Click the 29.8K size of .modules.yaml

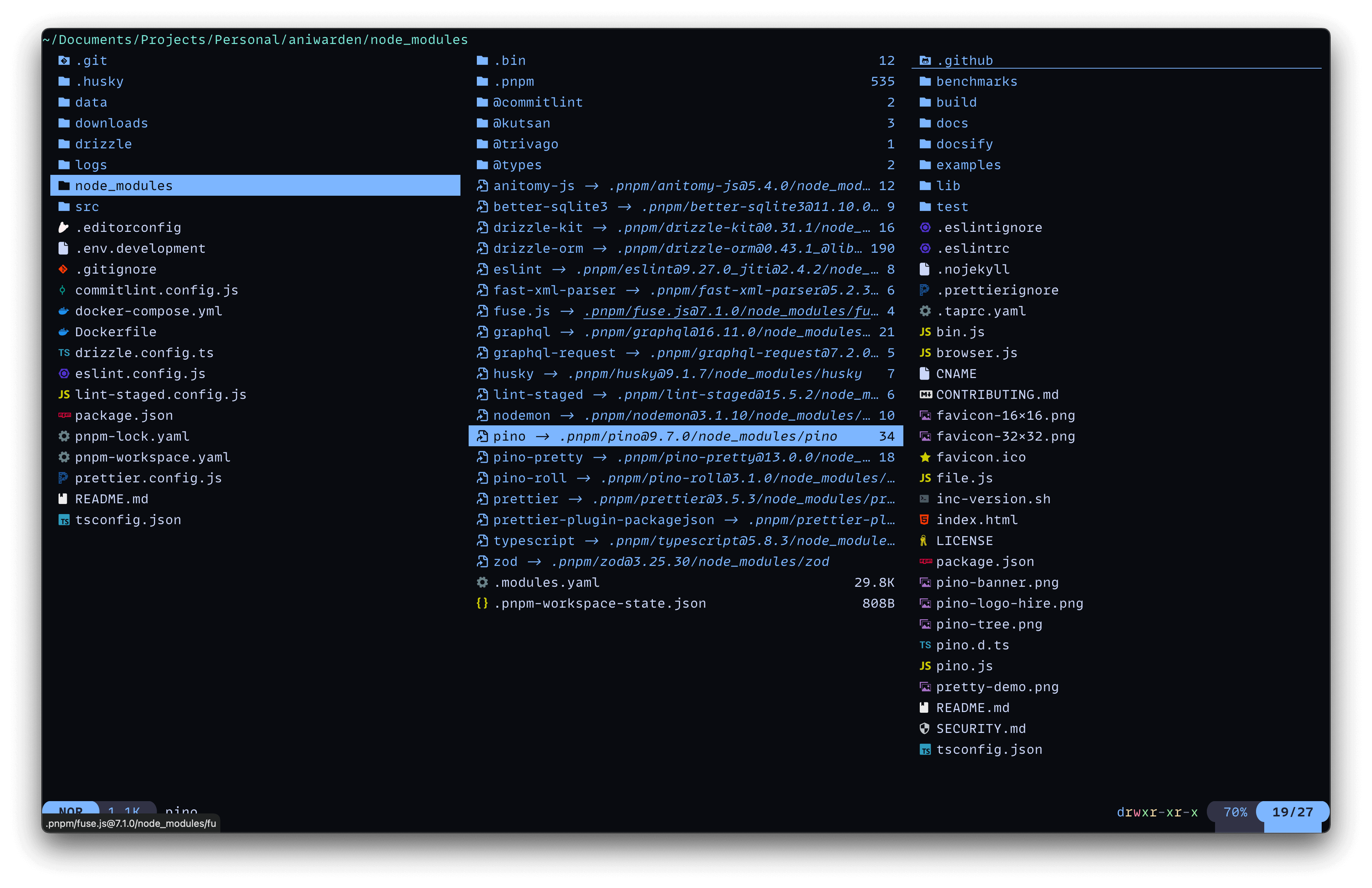[x=874, y=583]
